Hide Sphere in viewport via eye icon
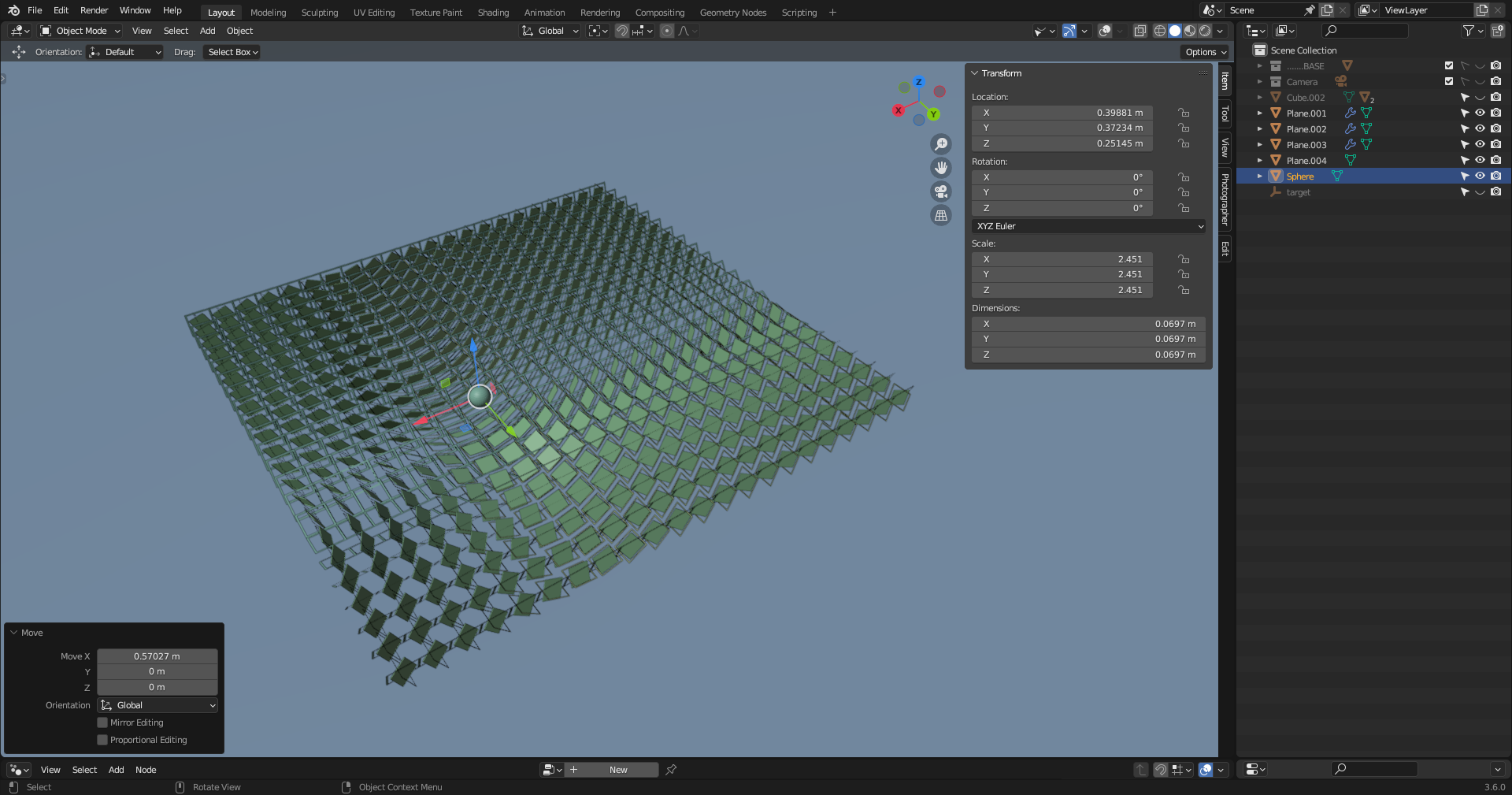 [x=1480, y=176]
